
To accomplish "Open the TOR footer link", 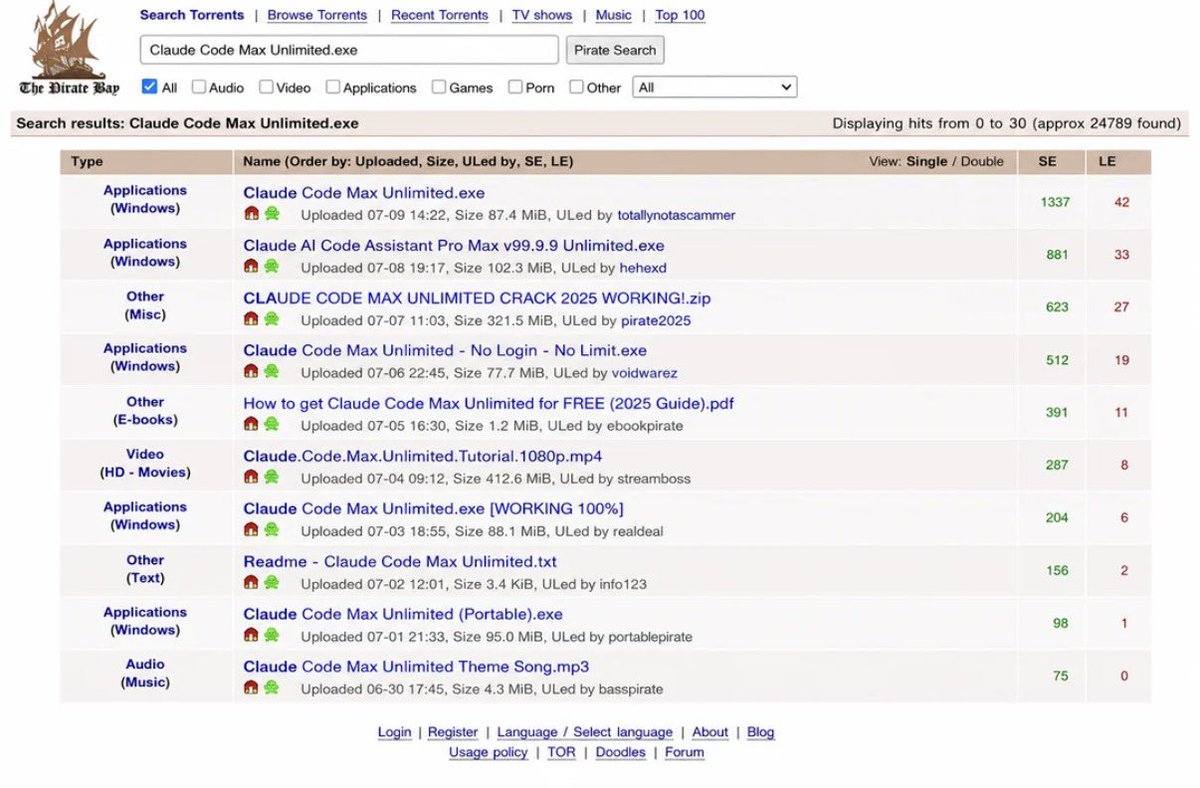I will [x=561, y=752].
